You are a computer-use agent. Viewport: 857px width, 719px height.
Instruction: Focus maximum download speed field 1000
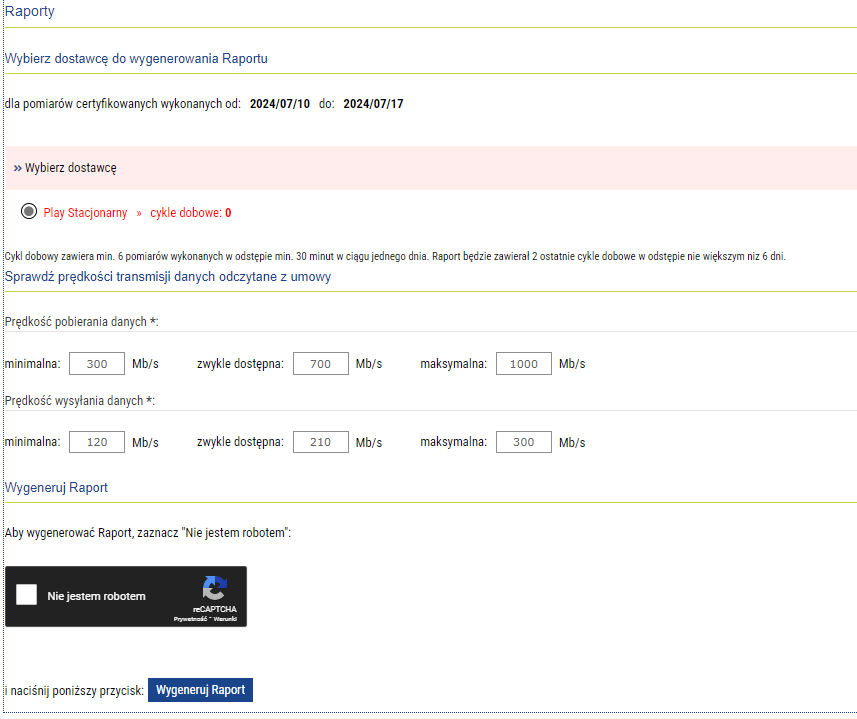pos(524,364)
